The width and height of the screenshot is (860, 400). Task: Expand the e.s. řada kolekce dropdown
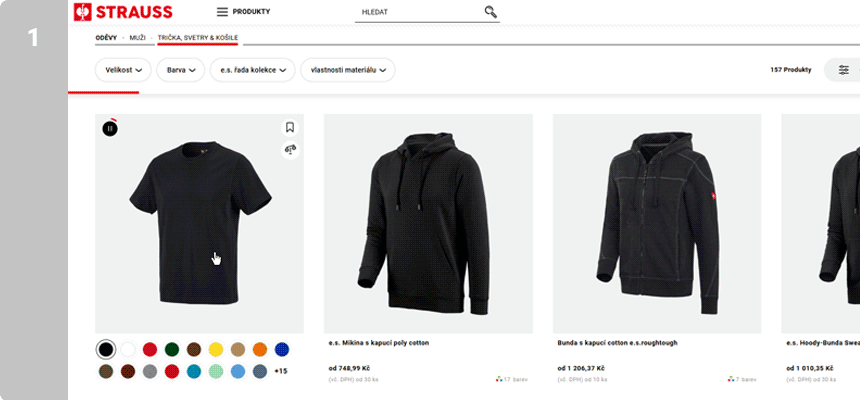(253, 70)
